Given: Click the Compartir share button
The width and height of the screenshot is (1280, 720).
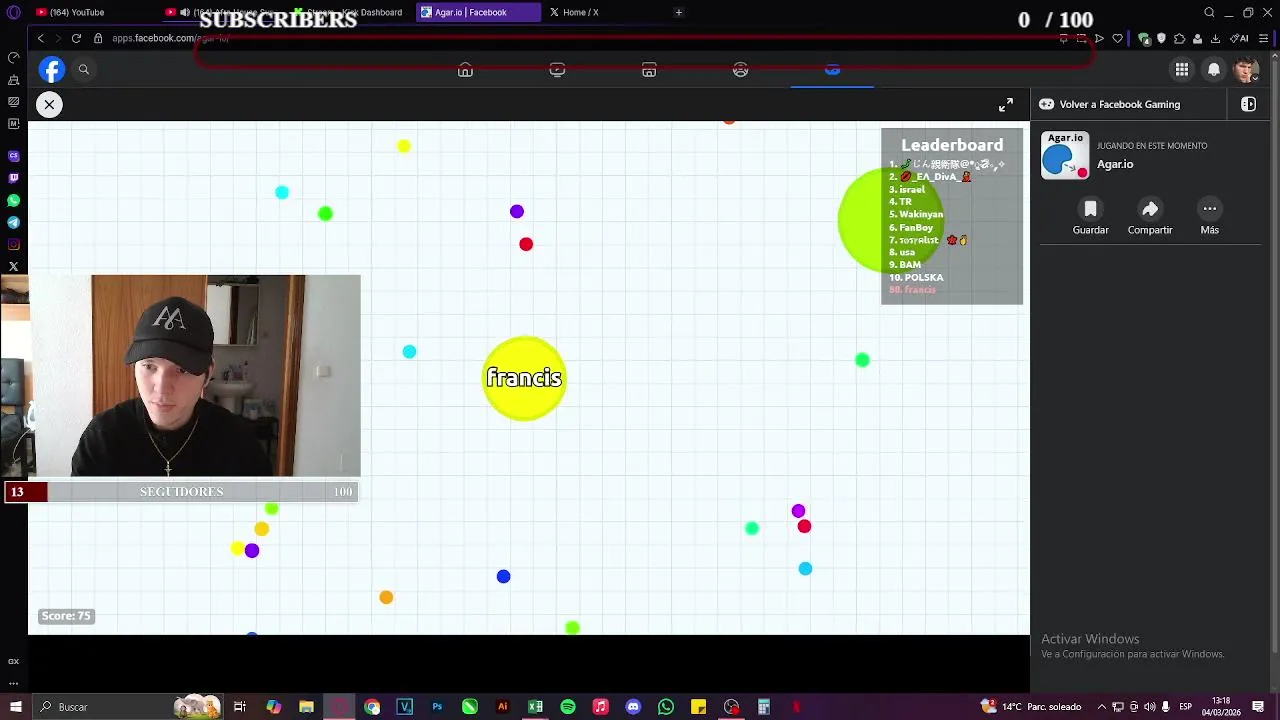Looking at the screenshot, I should pyautogui.click(x=1150, y=216).
